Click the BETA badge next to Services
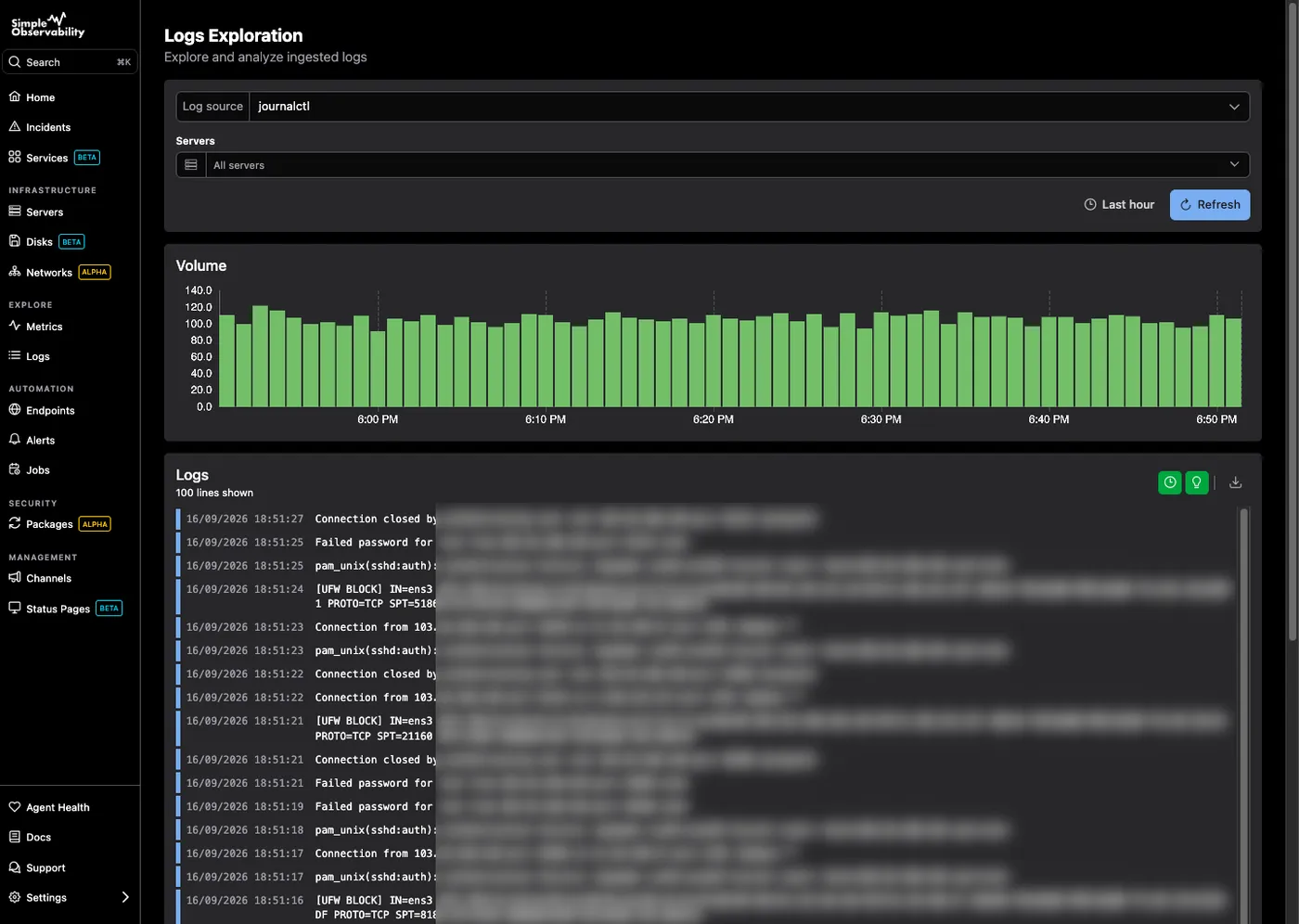1299x924 pixels. click(87, 158)
